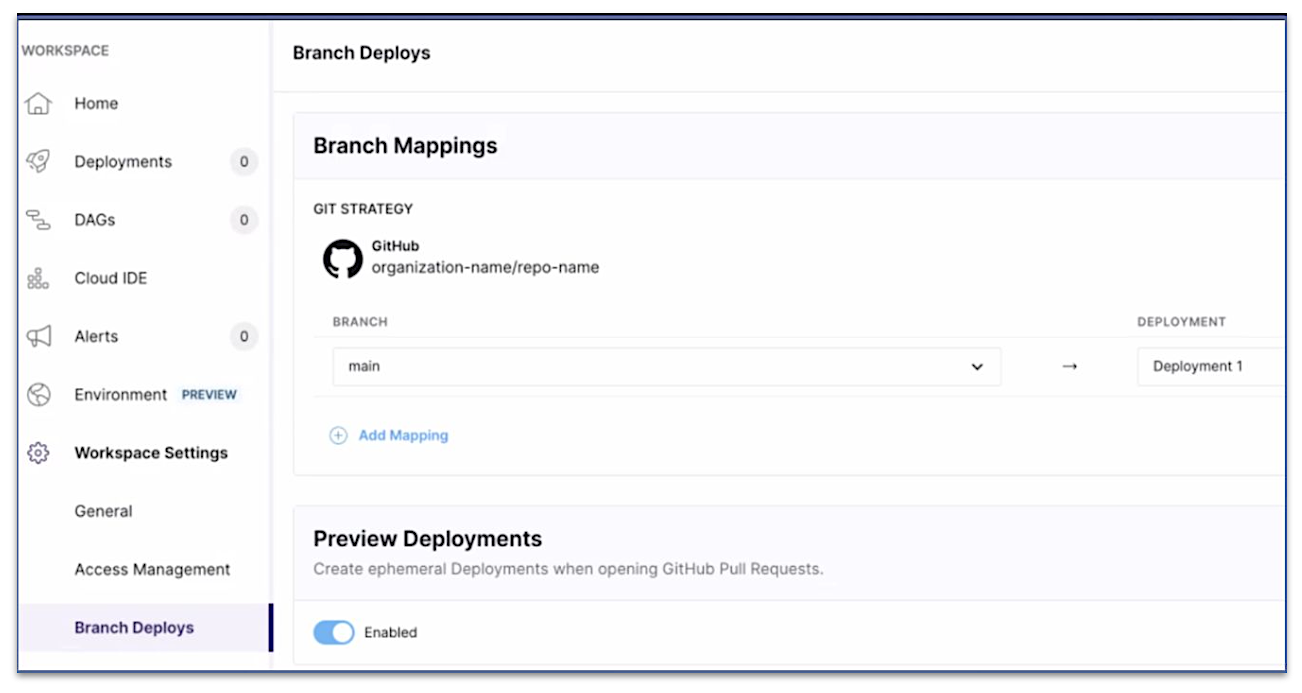This screenshot has width=1302, height=693.
Task: Click the Alerts megaphone icon
Action: (x=38, y=337)
